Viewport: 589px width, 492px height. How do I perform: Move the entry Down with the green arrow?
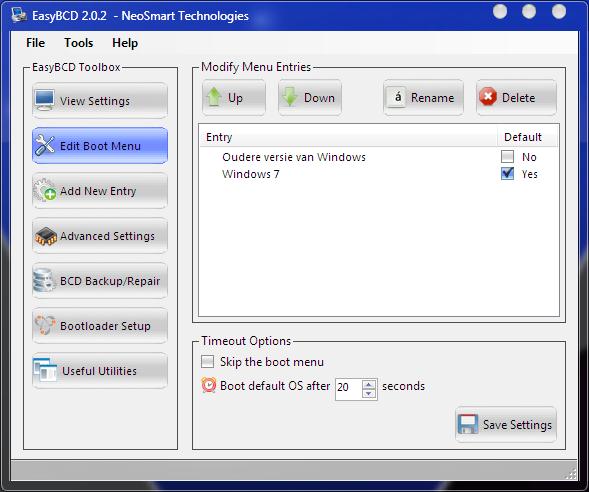[x=310, y=98]
